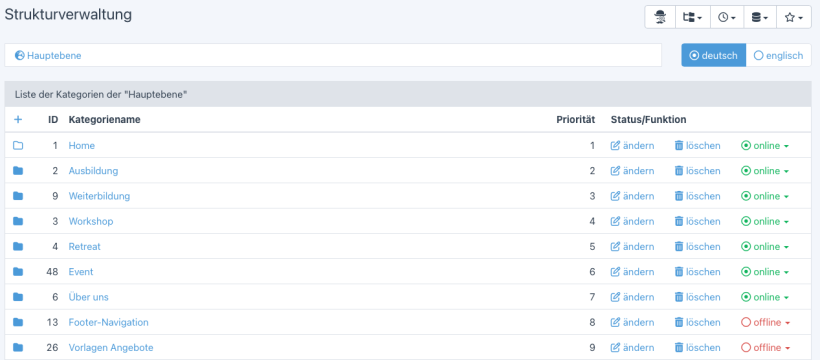Image resolution: width=820 pixels, height=360 pixels.
Task: Open the star favorites dropdown
Action: [794, 17]
